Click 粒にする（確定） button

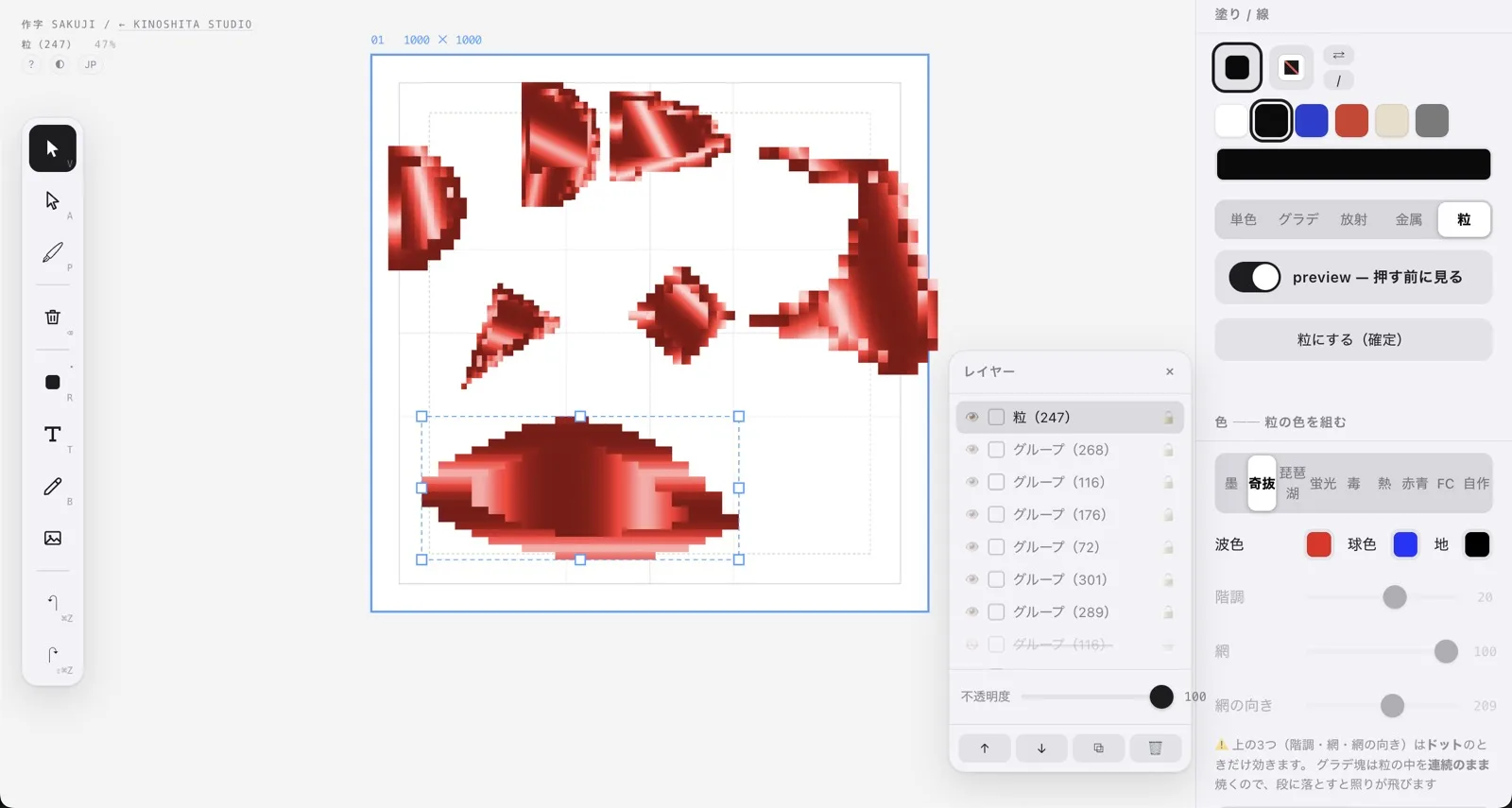(1353, 339)
